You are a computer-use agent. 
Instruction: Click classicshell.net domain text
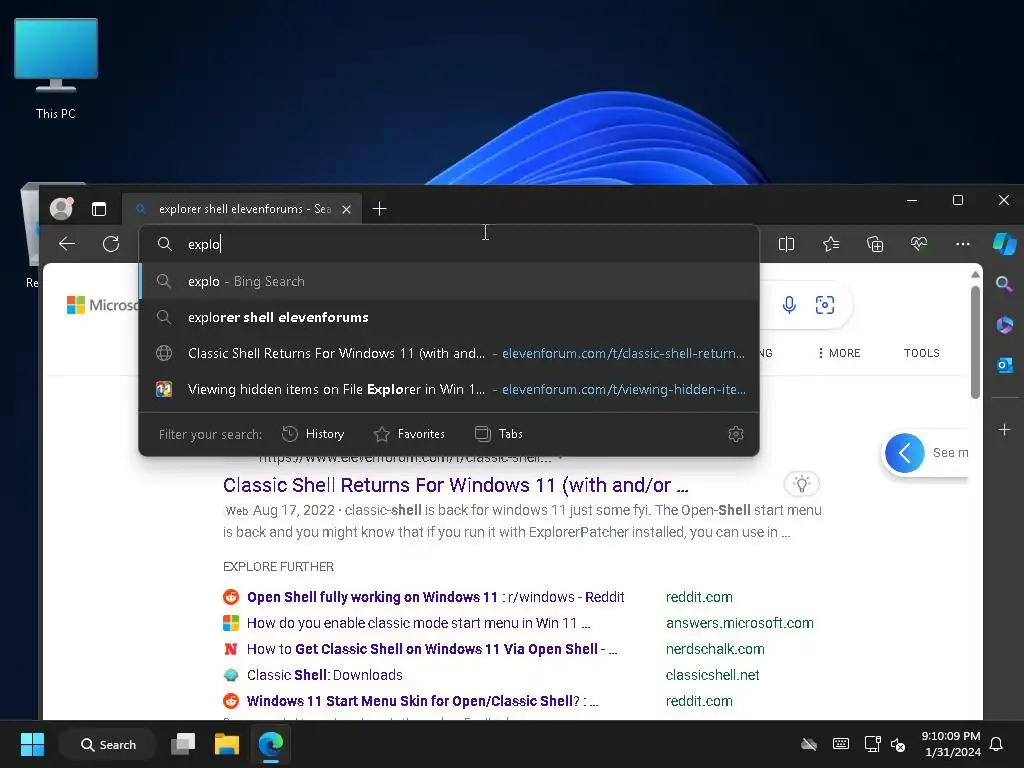click(x=712, y=675)
